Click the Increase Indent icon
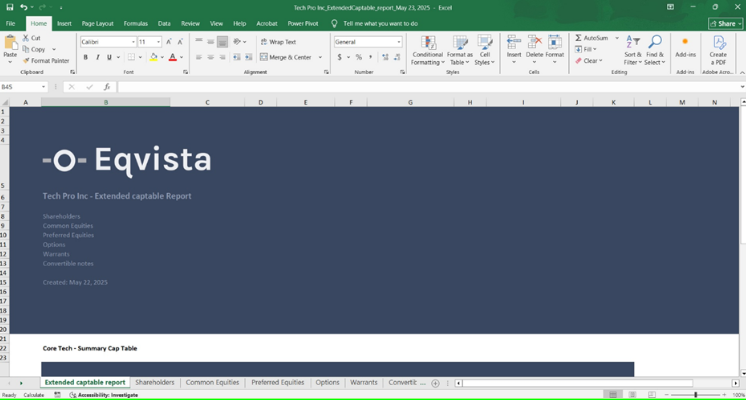This screenshot has height=400, width=746. [248, 57]
